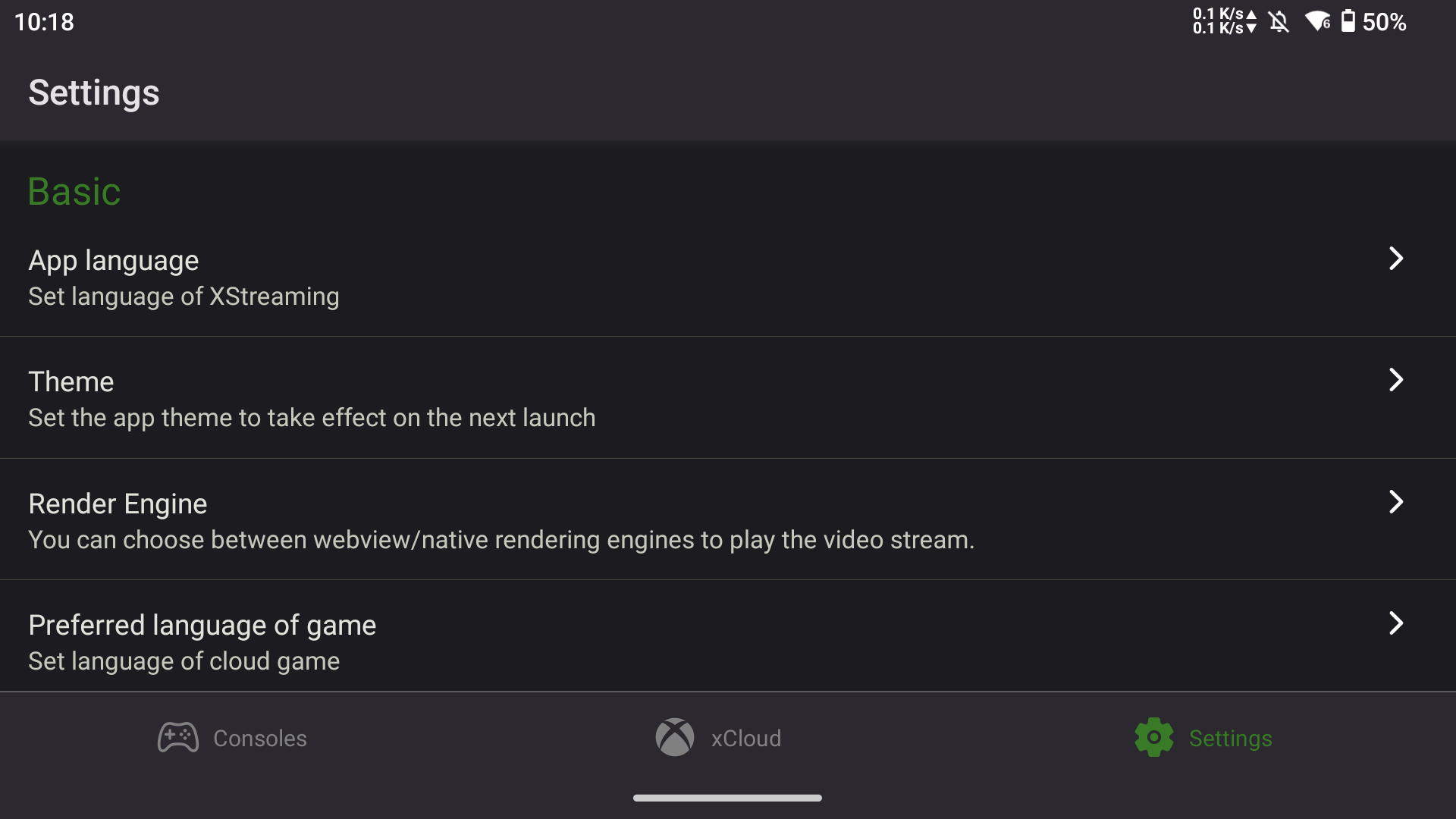The image size is (1456, 819).
Task: Open Preferred language of game setting
Action: (x=728, y=636)
